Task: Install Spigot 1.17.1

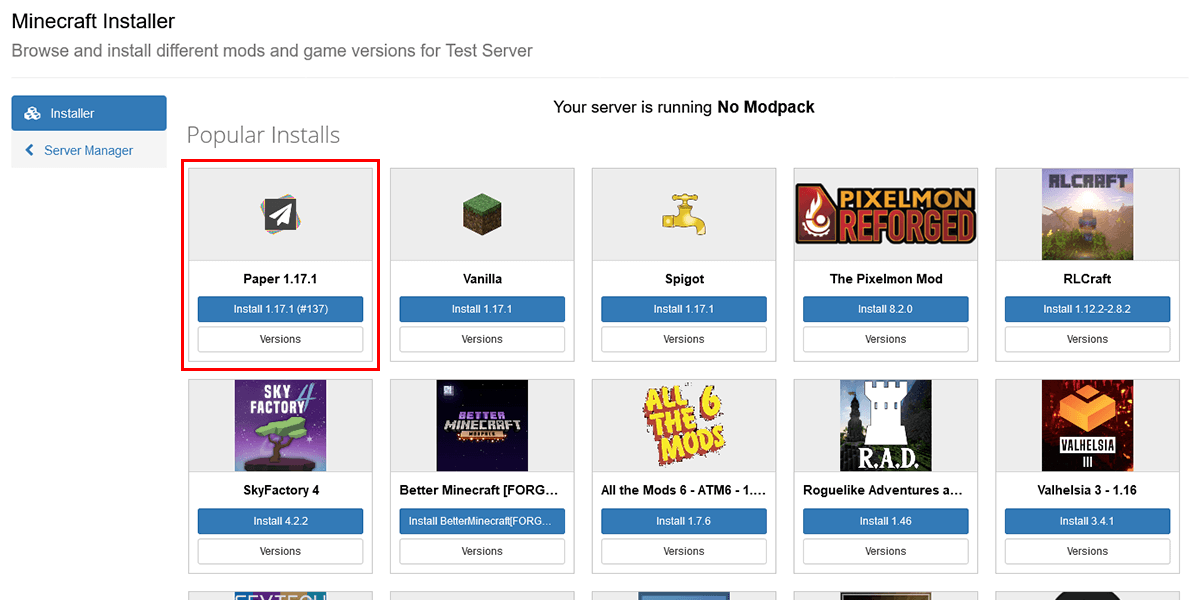Action: 684,309
